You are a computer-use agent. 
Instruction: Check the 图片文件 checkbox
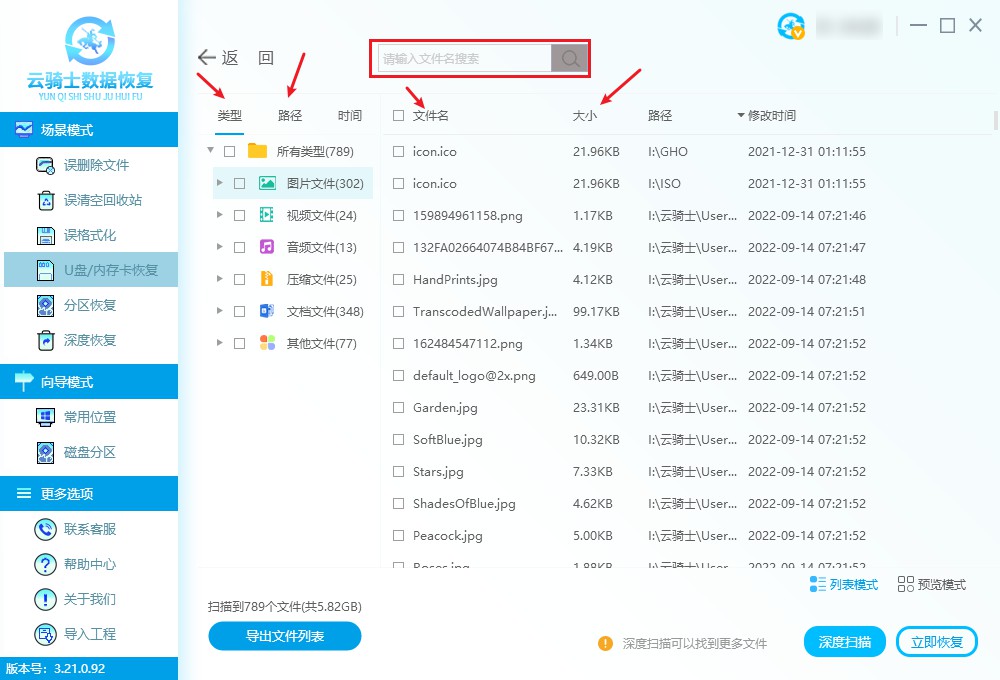tap(238, 183)
